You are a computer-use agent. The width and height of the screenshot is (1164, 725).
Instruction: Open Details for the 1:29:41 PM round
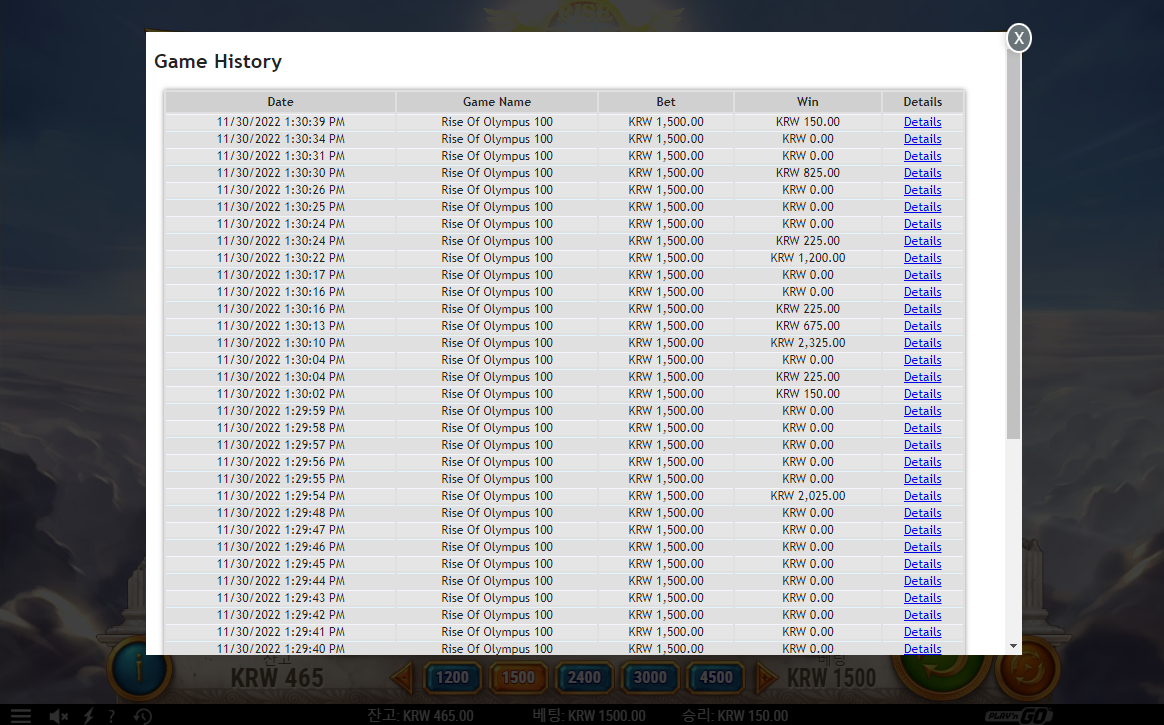tap(923, 632)
